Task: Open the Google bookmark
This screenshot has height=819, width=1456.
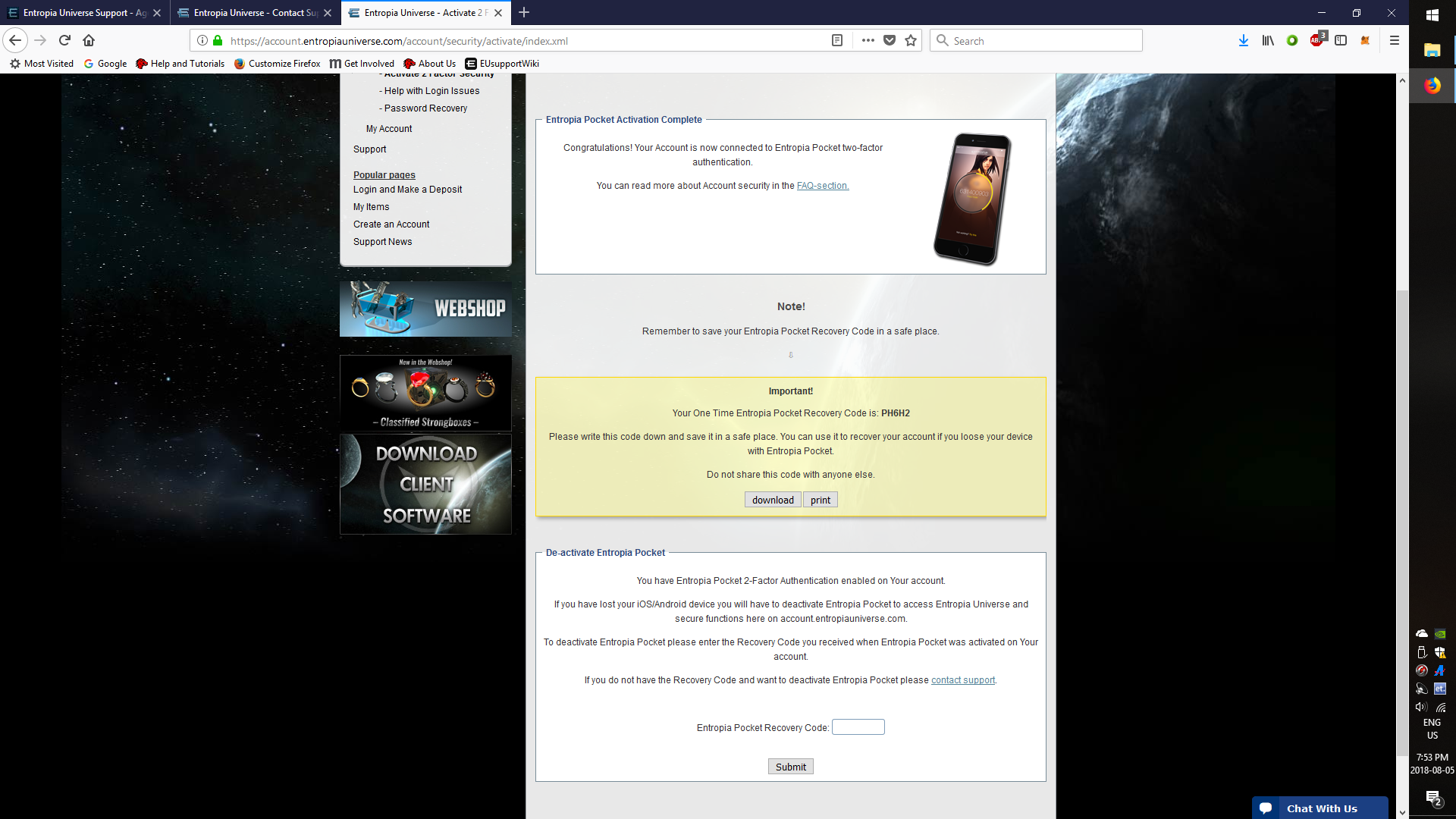Action: [x=105, y=64]
